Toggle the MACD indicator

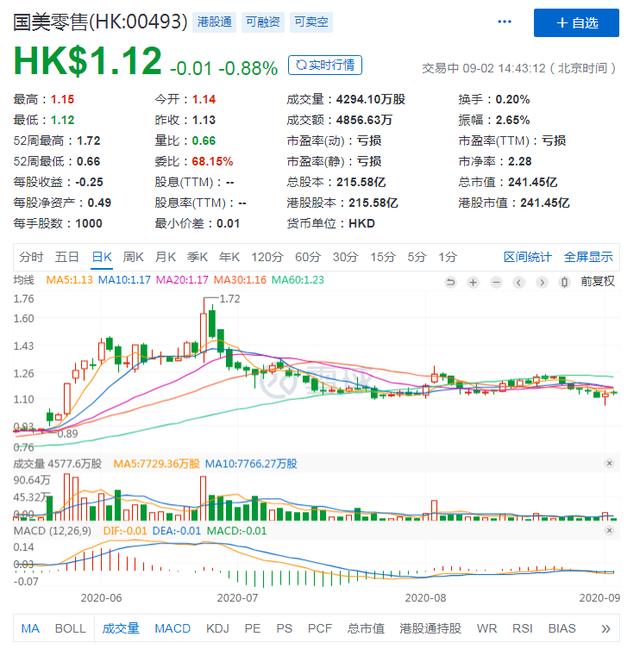click(x=173, y=629)
